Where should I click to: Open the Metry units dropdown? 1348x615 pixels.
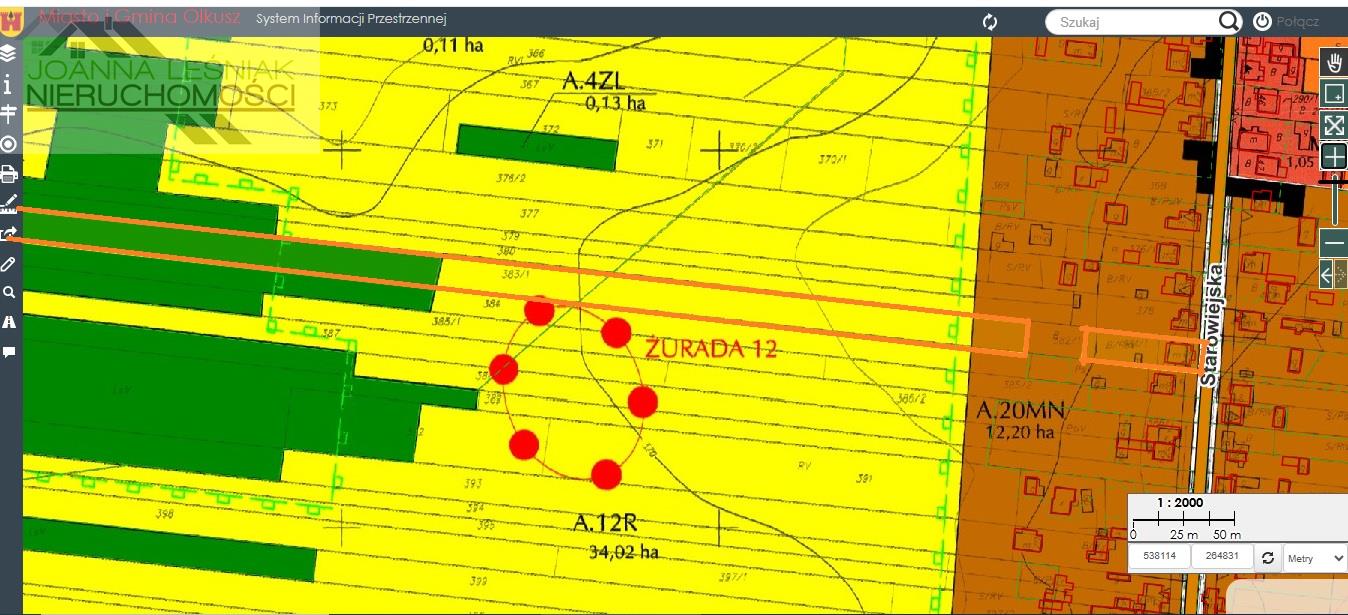(x=1315, y=558)
